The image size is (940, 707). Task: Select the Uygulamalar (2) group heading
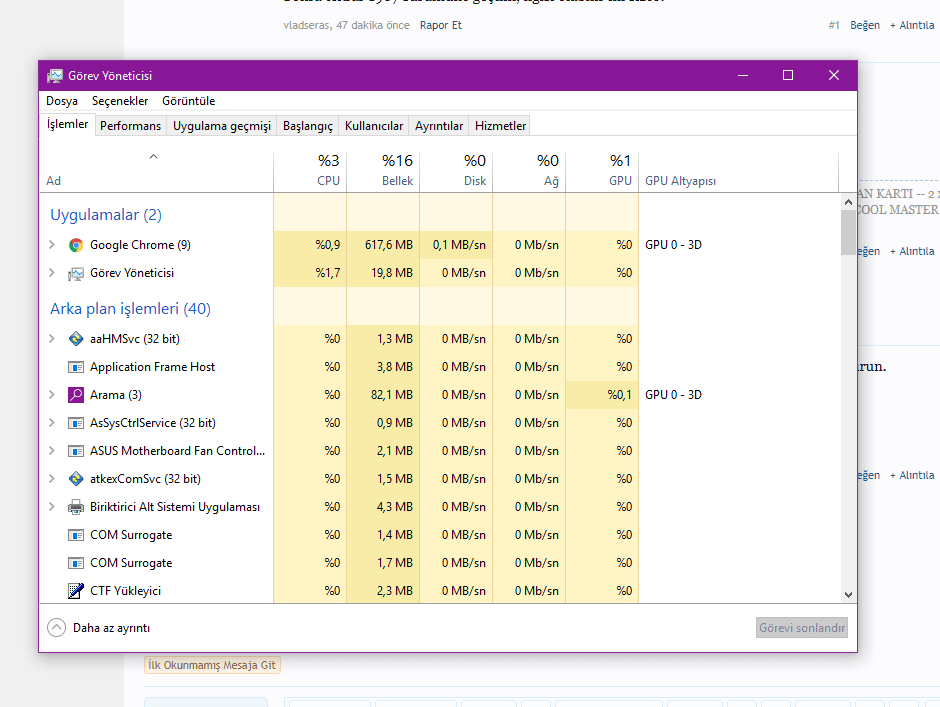pyautogui.click(x=106, y=215)
